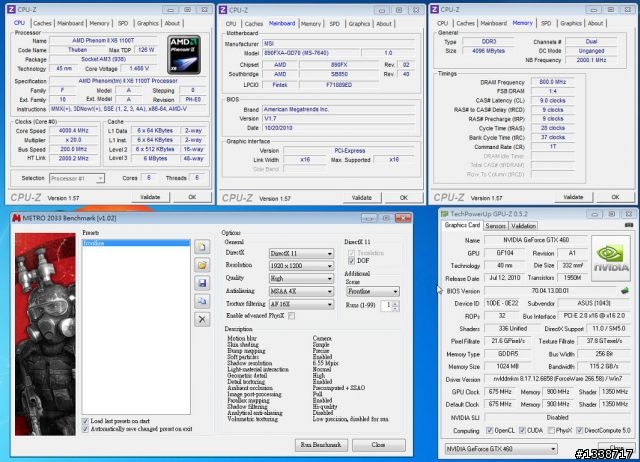This screenshot has width=640, height=462.
Task: Click Validate in the CPU-Z CPU window
Action: (x=150, y=197)
